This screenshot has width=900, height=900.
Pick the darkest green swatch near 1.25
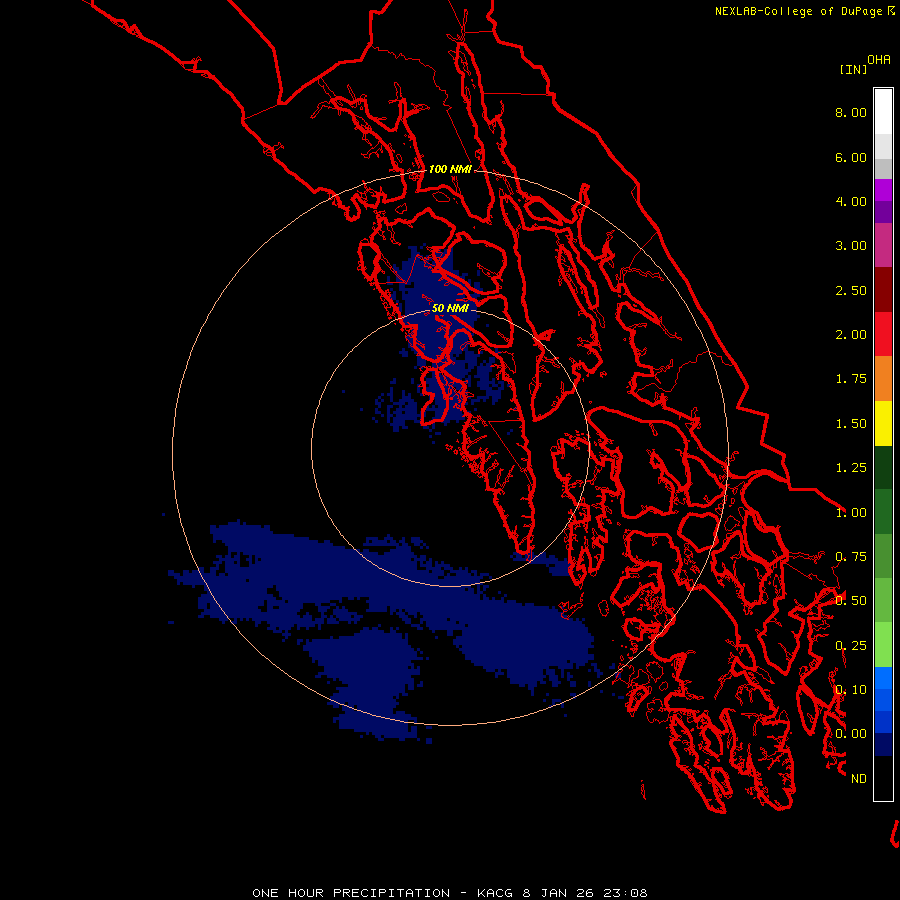click(x=883, y=467)
